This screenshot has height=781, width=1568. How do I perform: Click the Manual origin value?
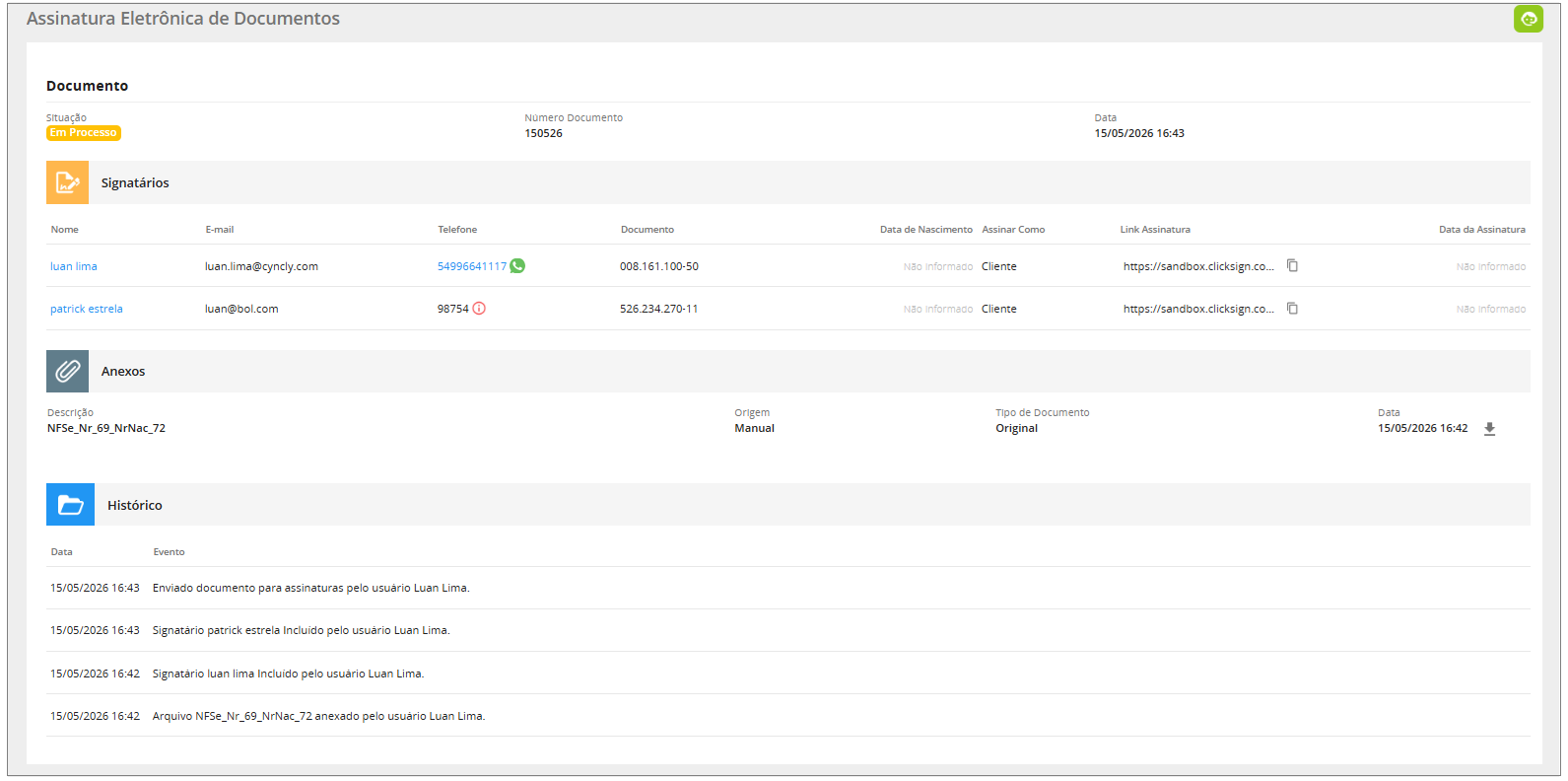[x=755, y=428]
